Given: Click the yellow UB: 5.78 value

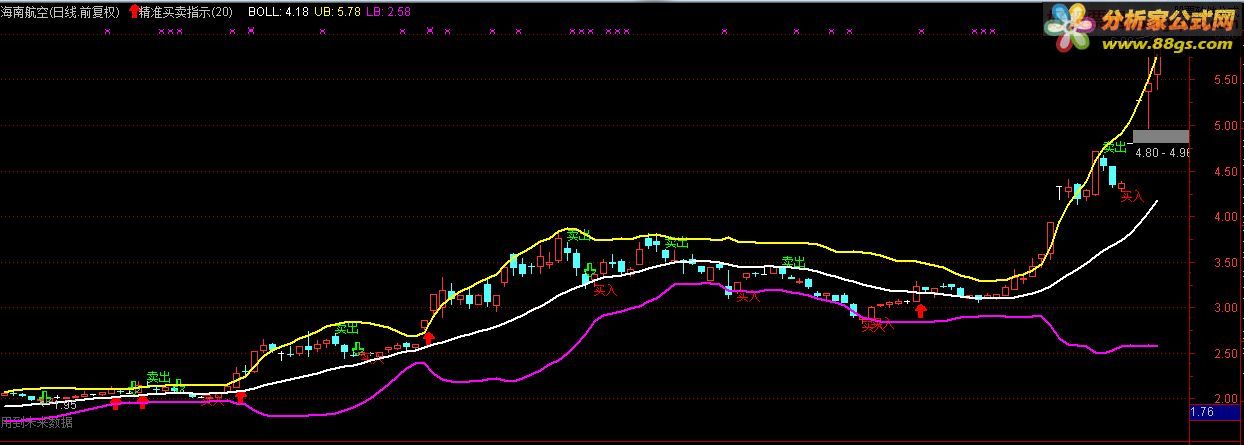Looking at the screenshot, I should click(x=337, y=12).
